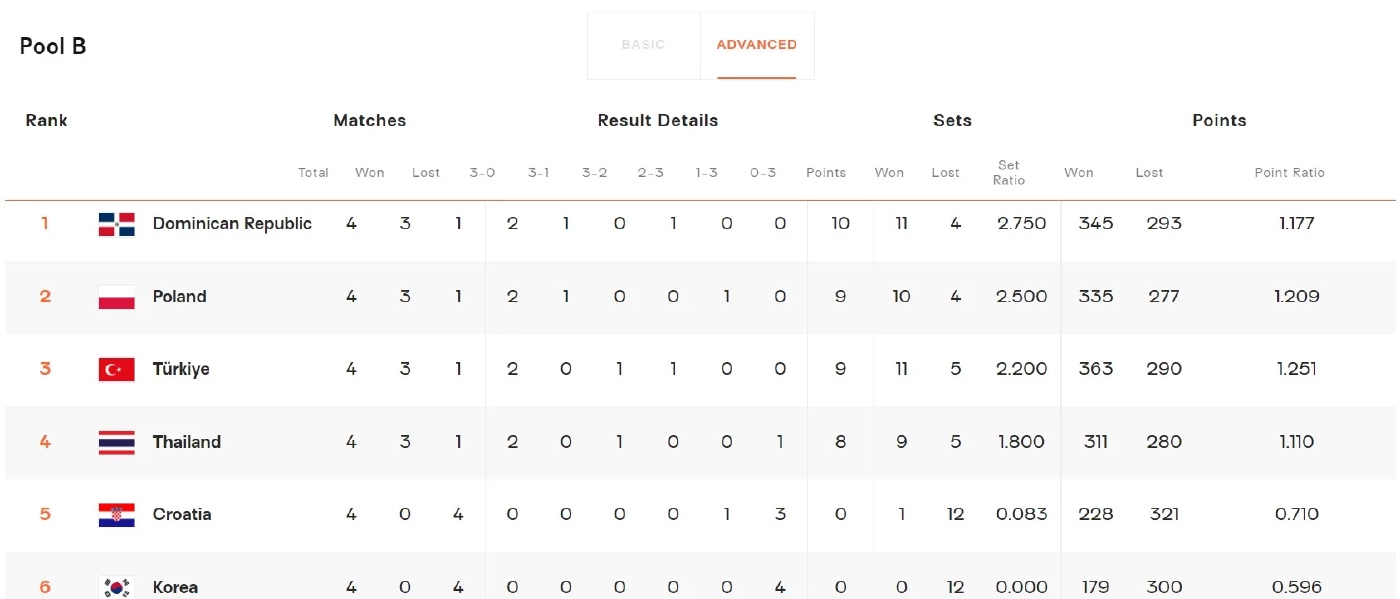
Task: Open the Poland team link
Action: tap(180, 297)
